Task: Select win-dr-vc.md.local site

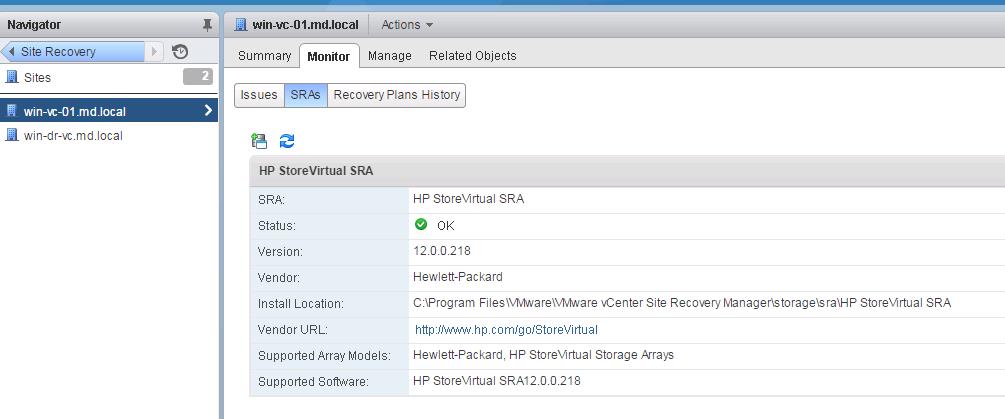Action: point(73,136)
